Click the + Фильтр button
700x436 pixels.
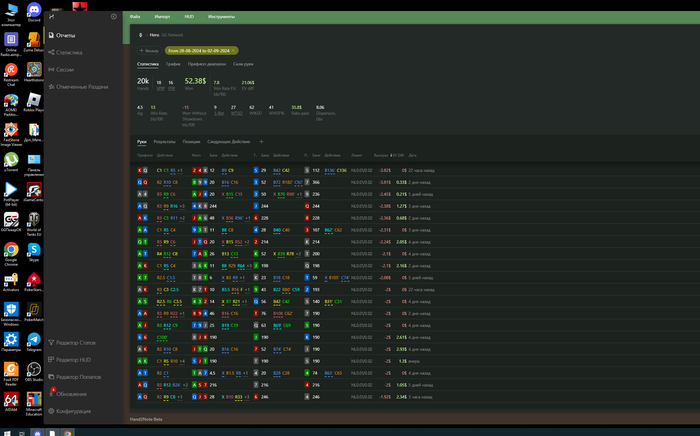point(148,50)
